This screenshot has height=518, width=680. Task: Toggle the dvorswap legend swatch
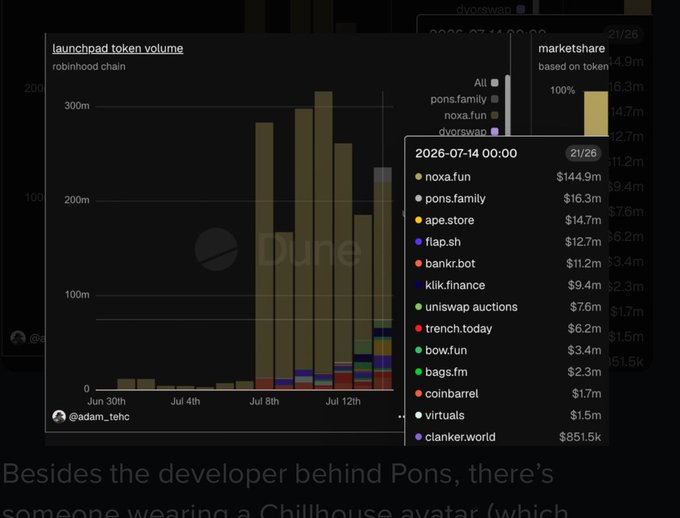[494, 131]
